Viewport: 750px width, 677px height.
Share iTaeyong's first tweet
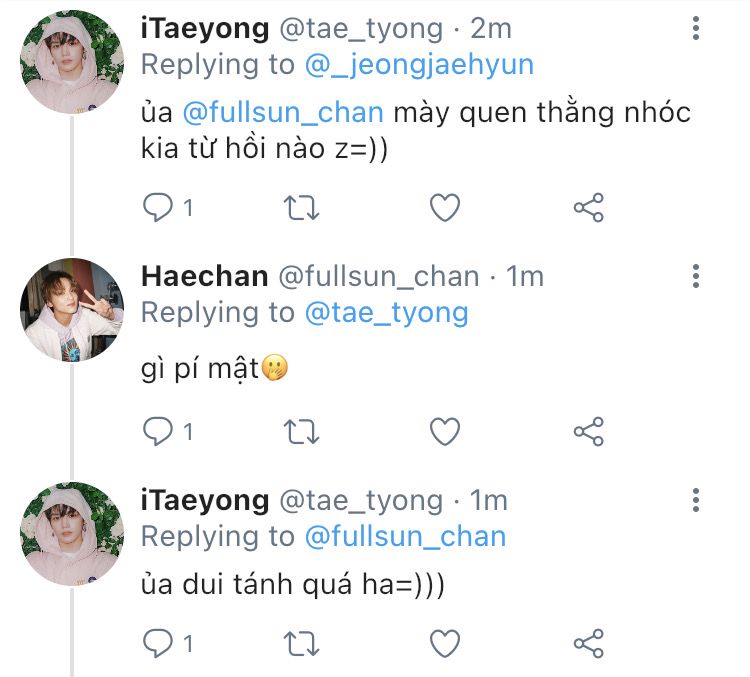(x=588, y=208)
